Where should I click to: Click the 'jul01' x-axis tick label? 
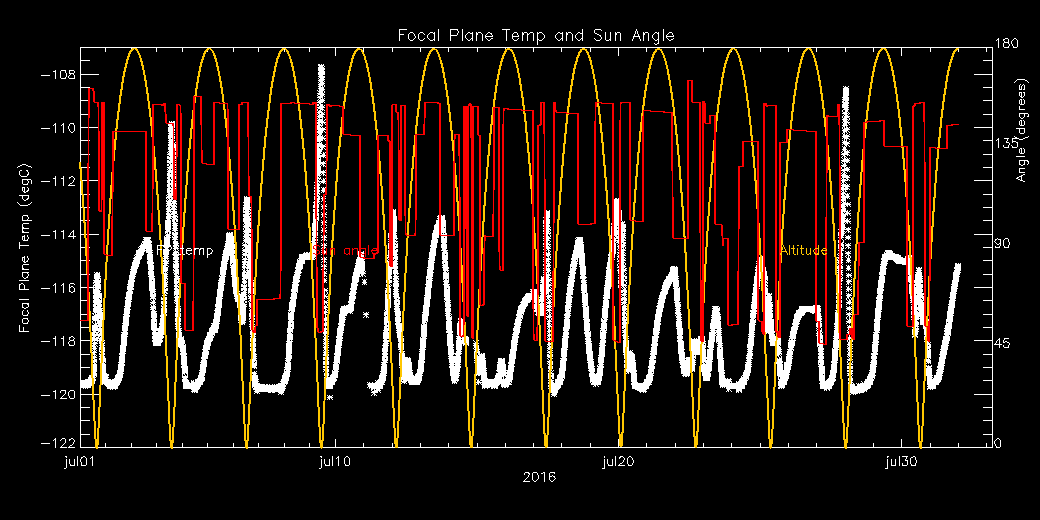pyautogui.click(x=80, y=462)
